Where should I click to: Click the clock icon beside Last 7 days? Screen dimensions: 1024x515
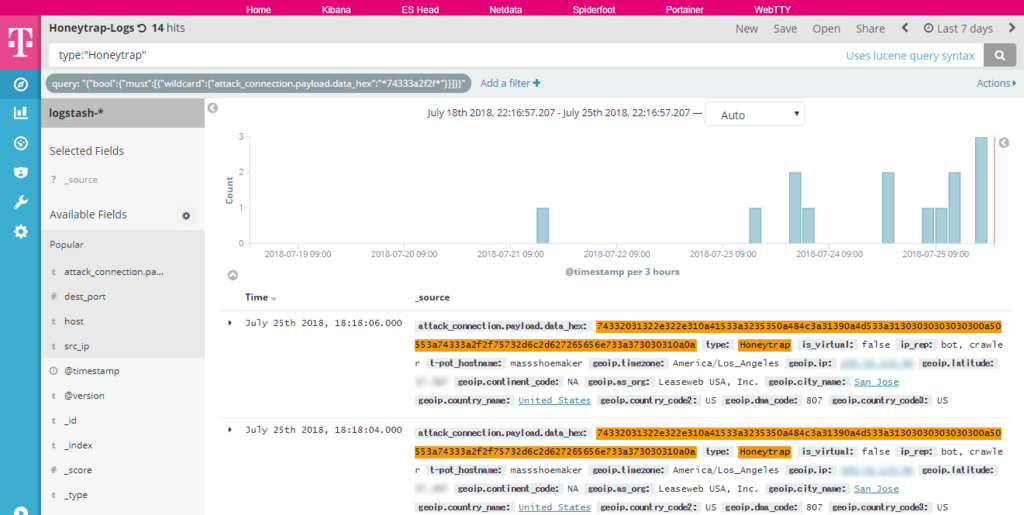click(929, 28)
